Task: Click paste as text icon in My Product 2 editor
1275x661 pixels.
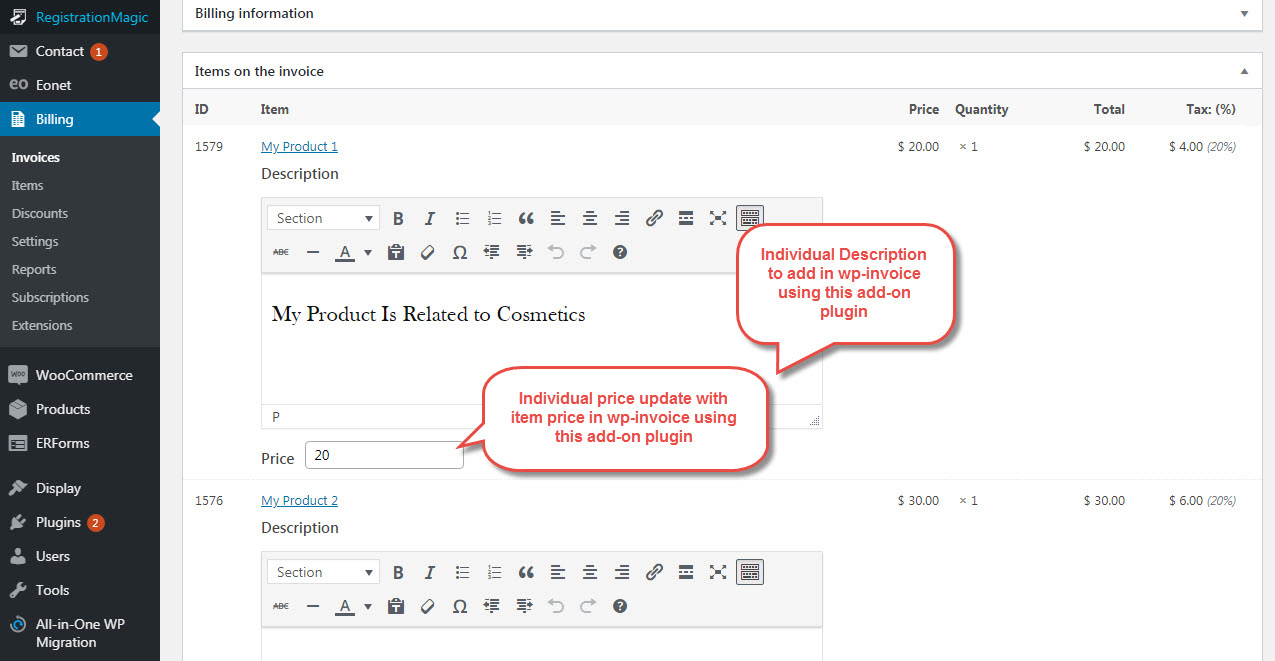Action: click(x=396, y=606)
